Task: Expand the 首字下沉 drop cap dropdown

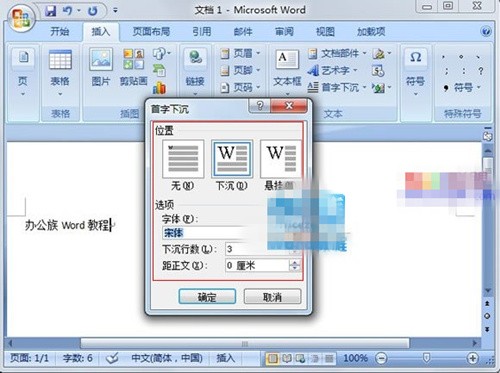Action: [x=364, y=87]
